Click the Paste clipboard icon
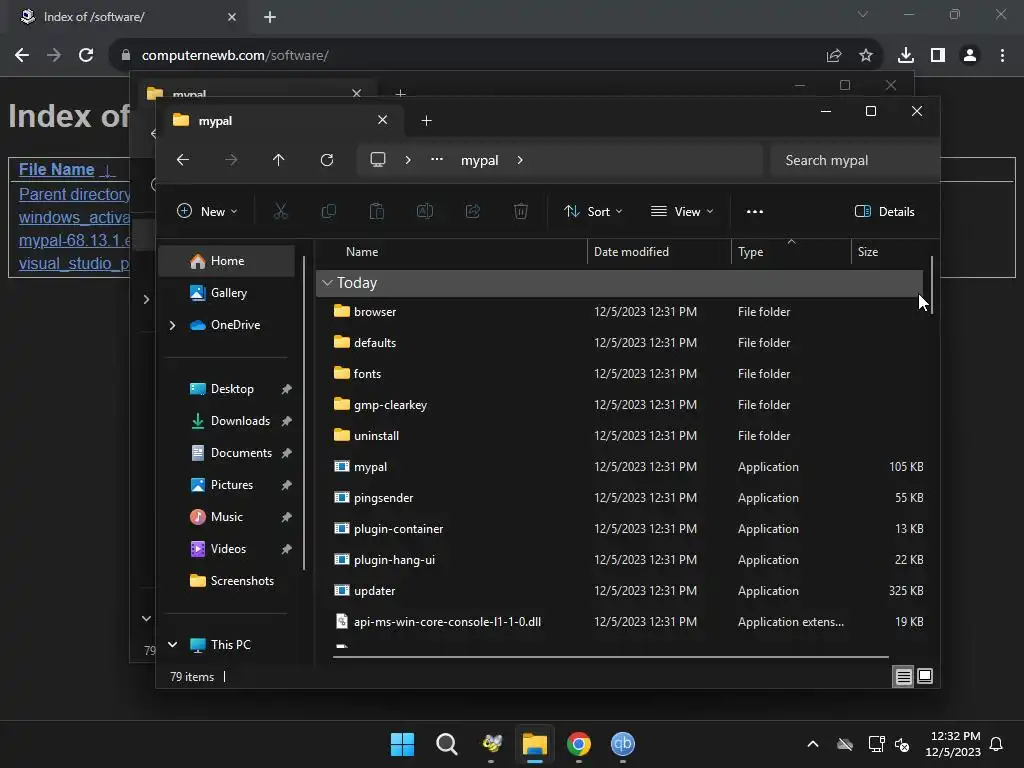1024x768 pixels. point(377,212)
